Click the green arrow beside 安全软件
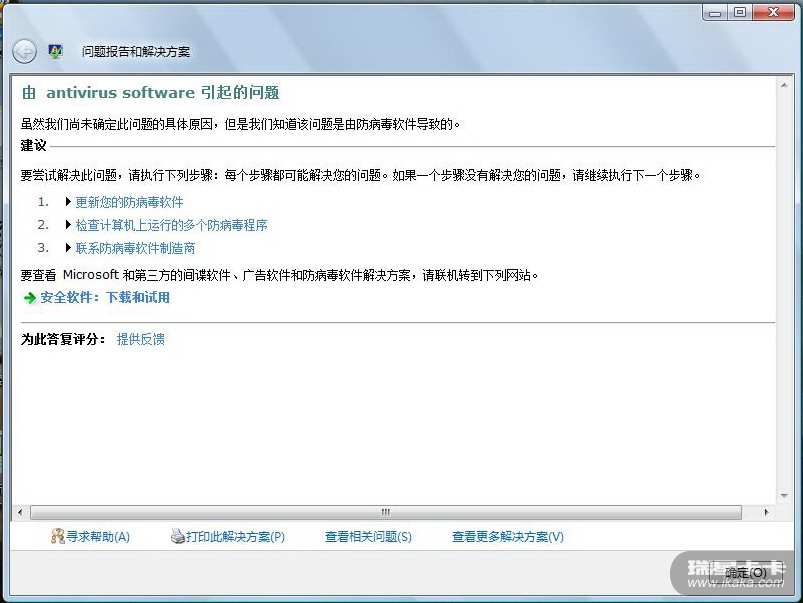 click(x=30, y=298)
